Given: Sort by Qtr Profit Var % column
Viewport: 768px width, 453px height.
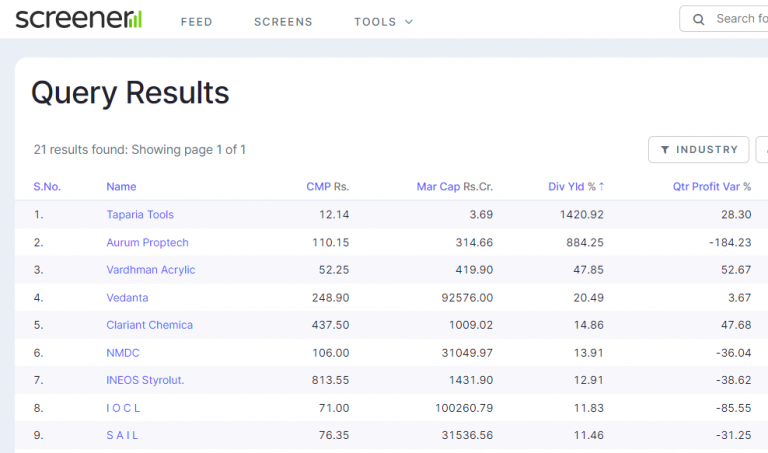Looking at the screenshot, I should tap(712, 187).
